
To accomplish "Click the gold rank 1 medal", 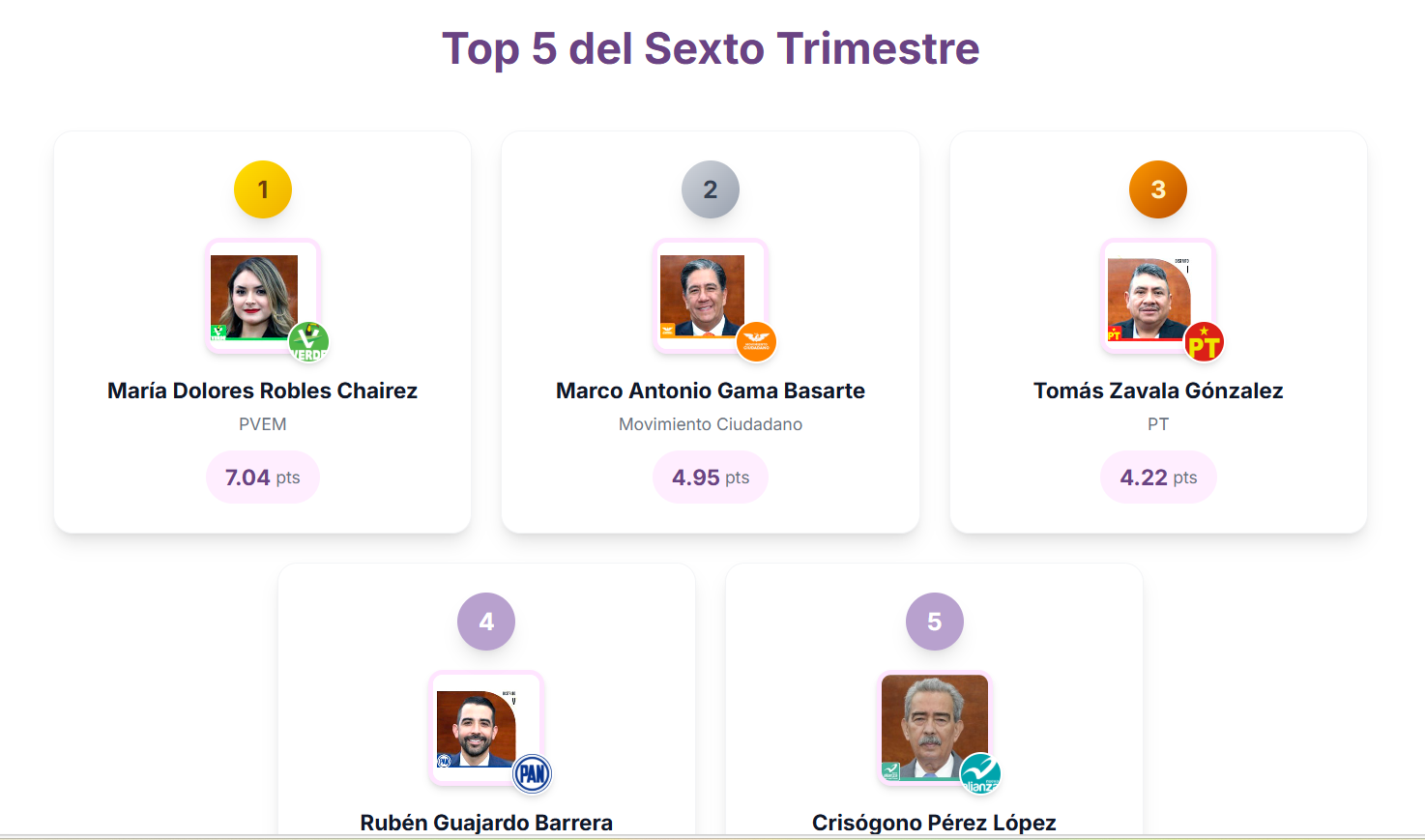I will point(263,189).
